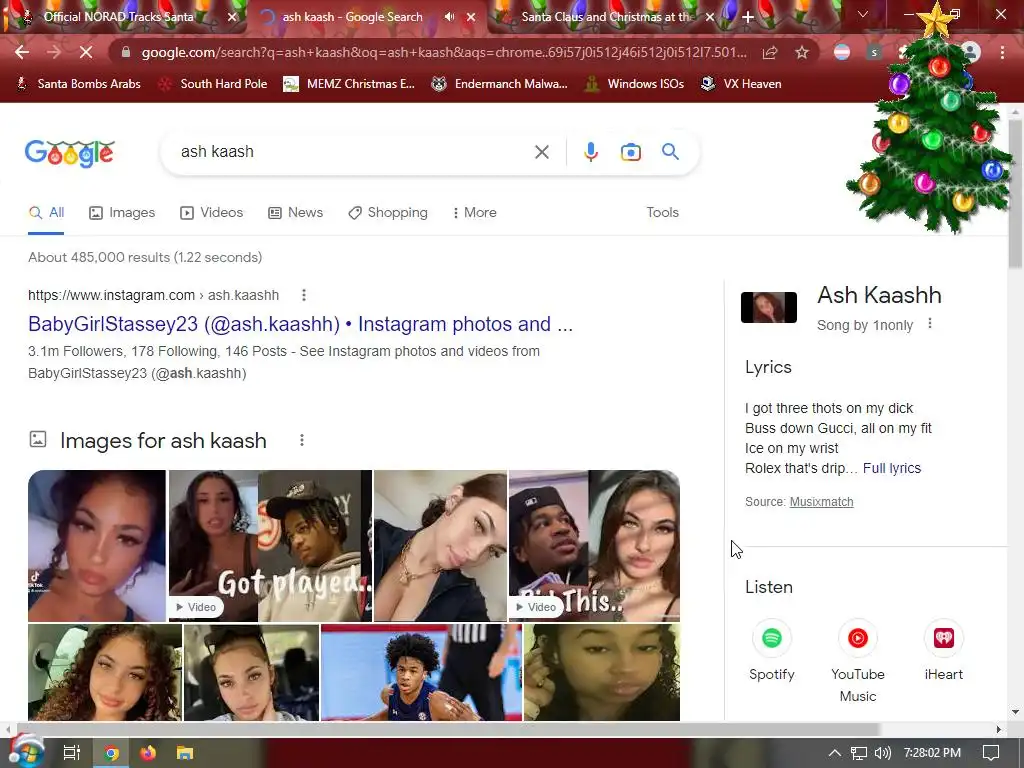Viewport: 1024px width, 768px height.
Task: Select the Videos search tab
Action: click(x=212, y=212)
